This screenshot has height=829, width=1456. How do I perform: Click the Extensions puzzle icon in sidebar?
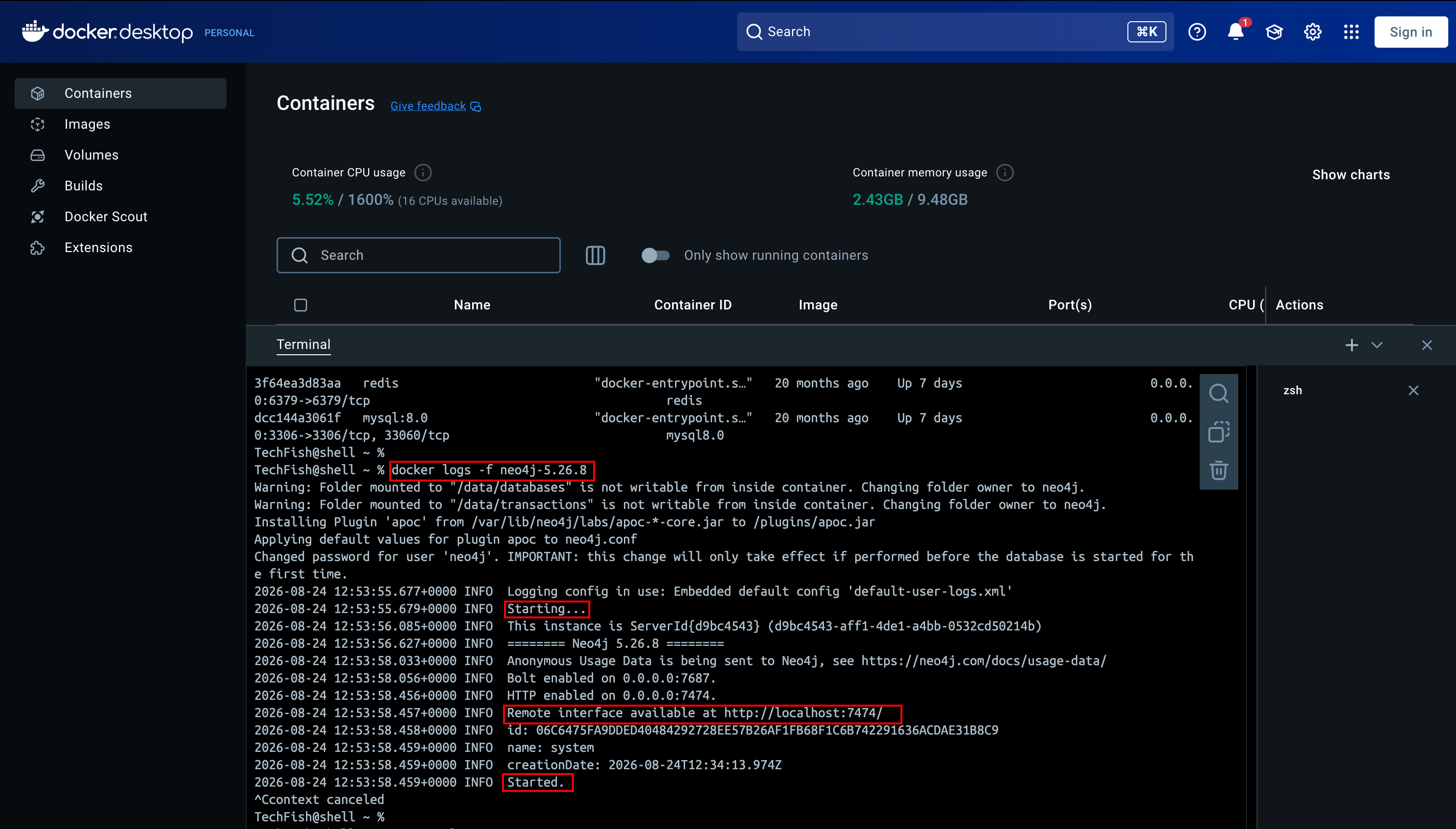click(x=38, y=248)
